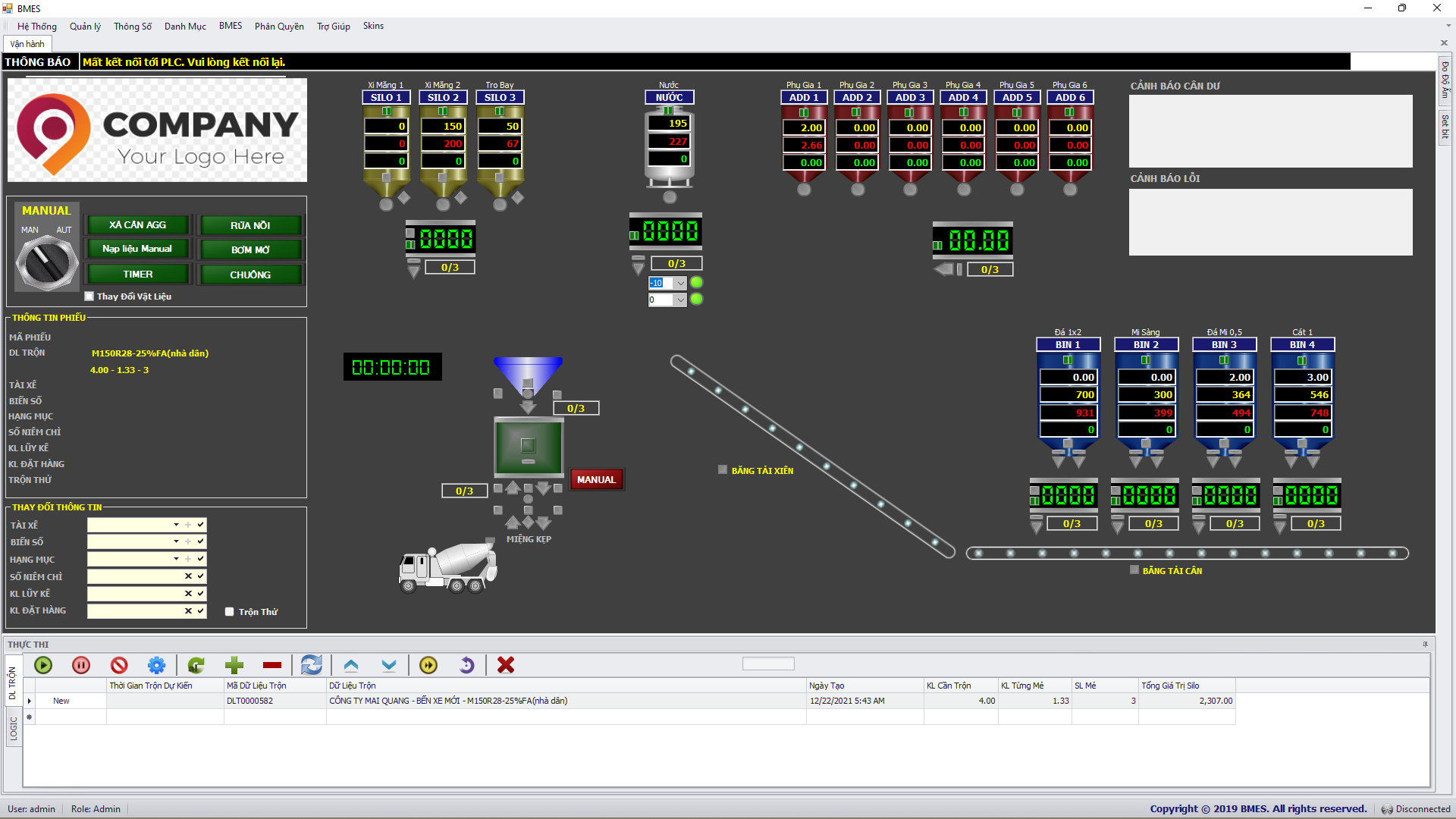Open the Trợ Giúp menu

click(x=334, y=26)
